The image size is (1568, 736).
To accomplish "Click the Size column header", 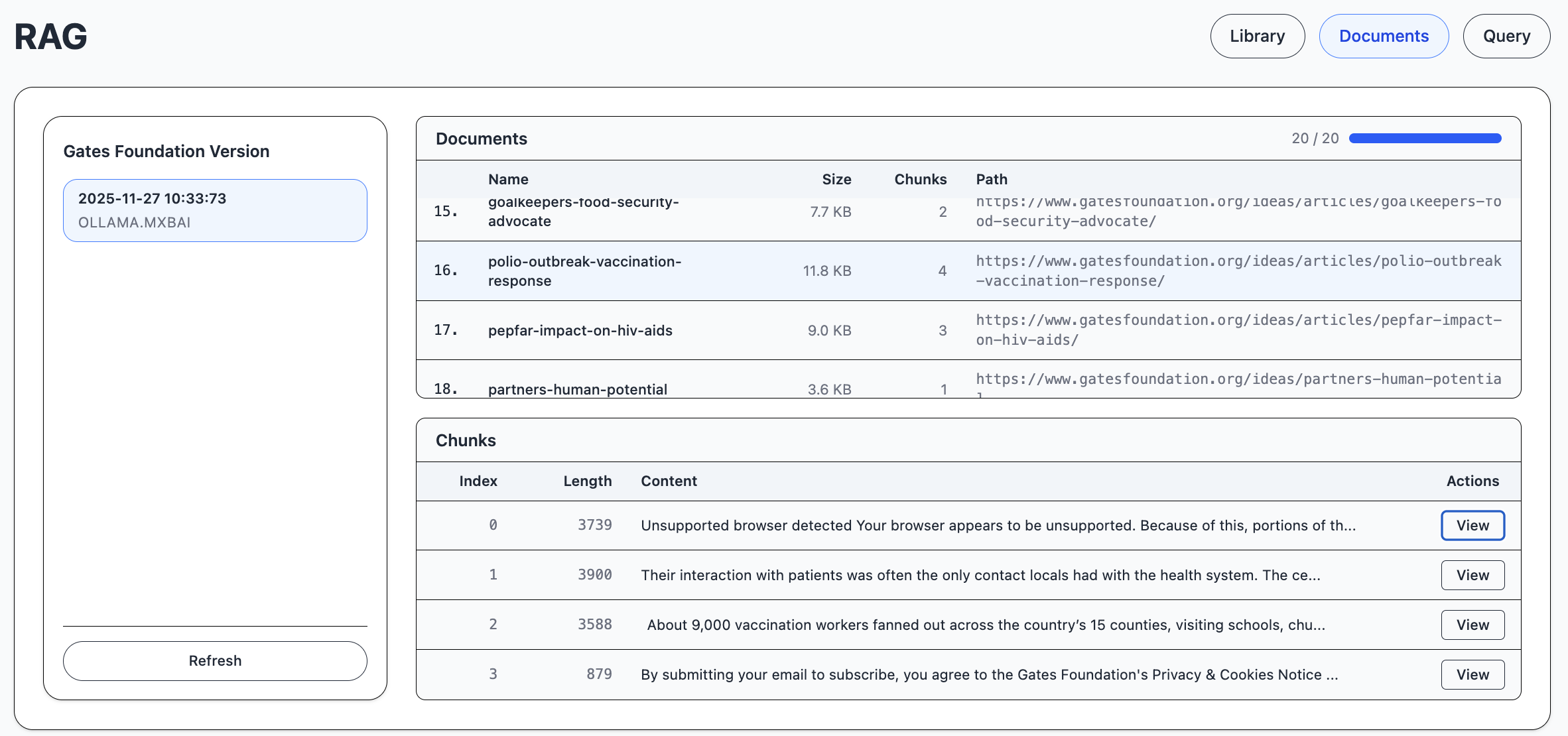I will click(x=836, y=179).
